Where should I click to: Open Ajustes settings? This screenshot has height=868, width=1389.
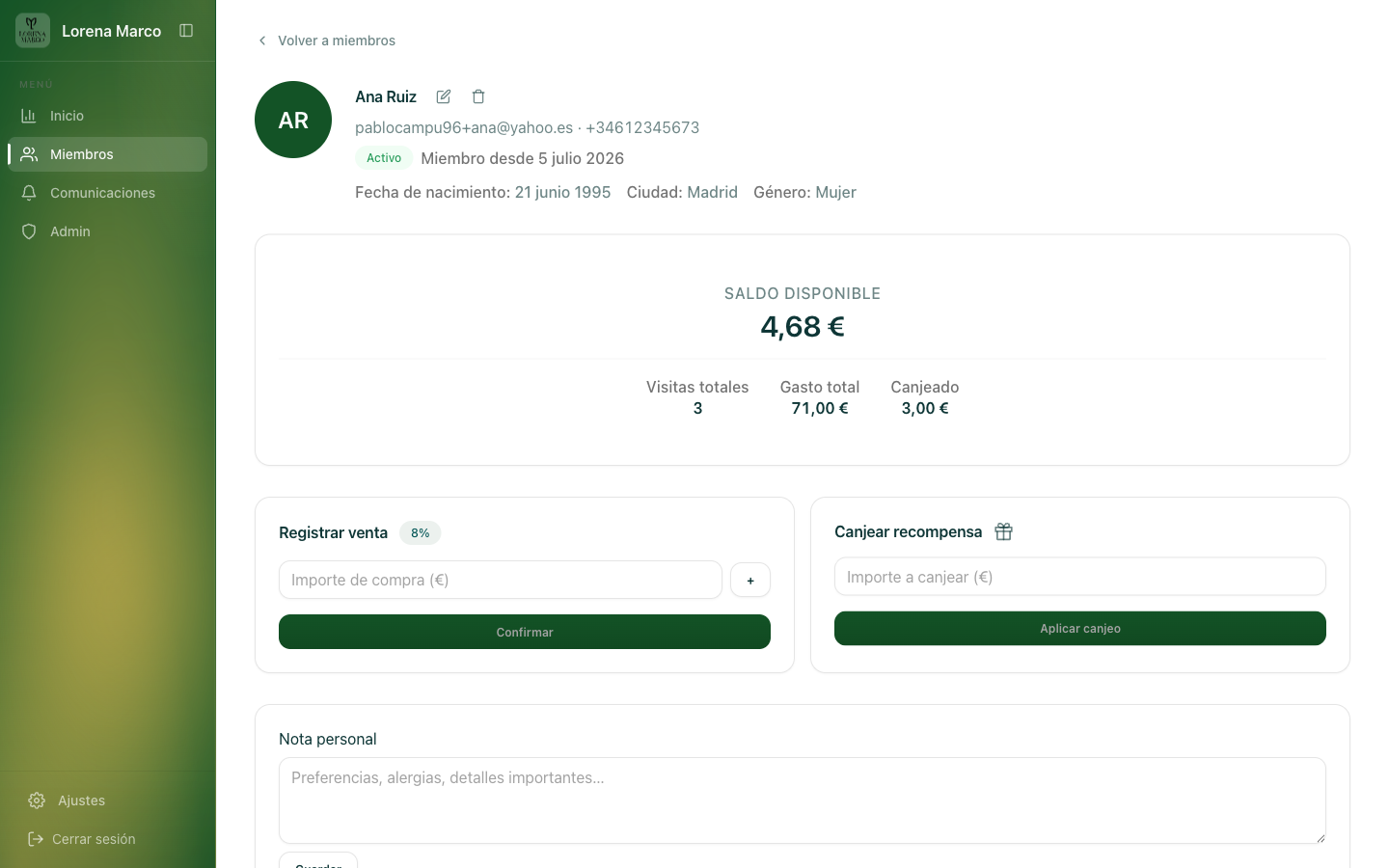[x=107, y=800]
